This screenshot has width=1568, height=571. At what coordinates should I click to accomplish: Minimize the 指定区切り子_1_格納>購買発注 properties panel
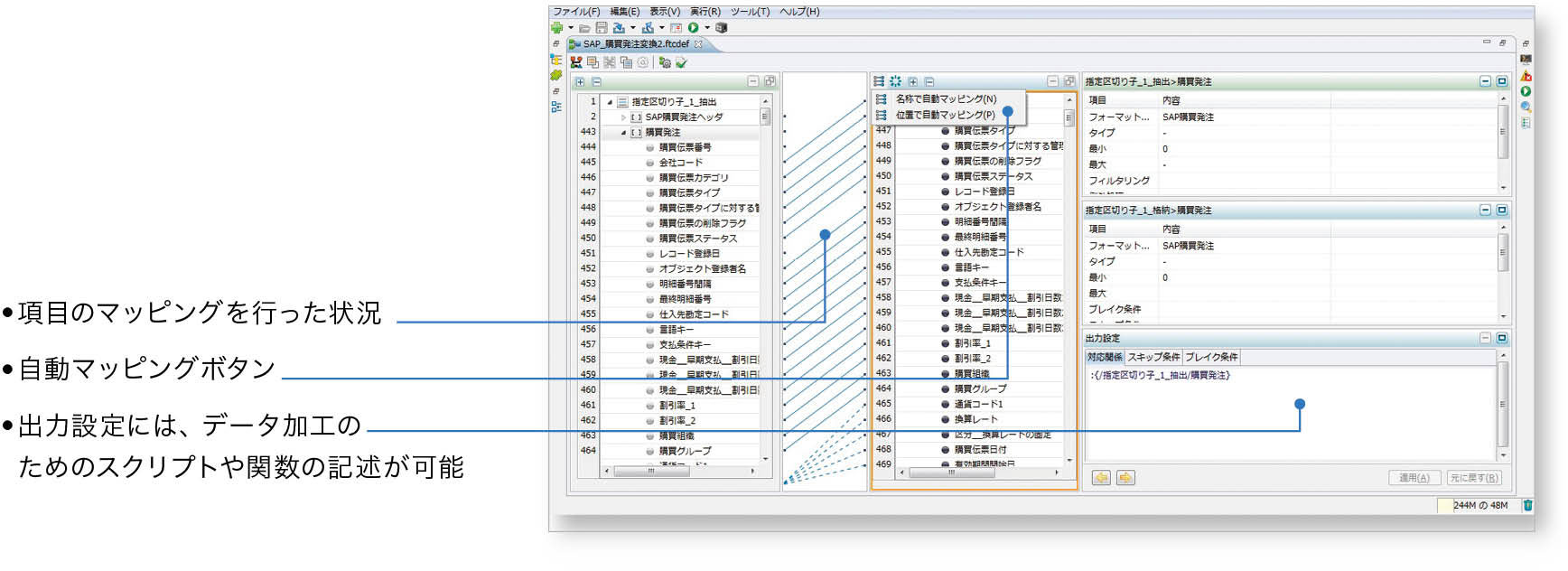pyautogui.click(x=1486, y=210)
